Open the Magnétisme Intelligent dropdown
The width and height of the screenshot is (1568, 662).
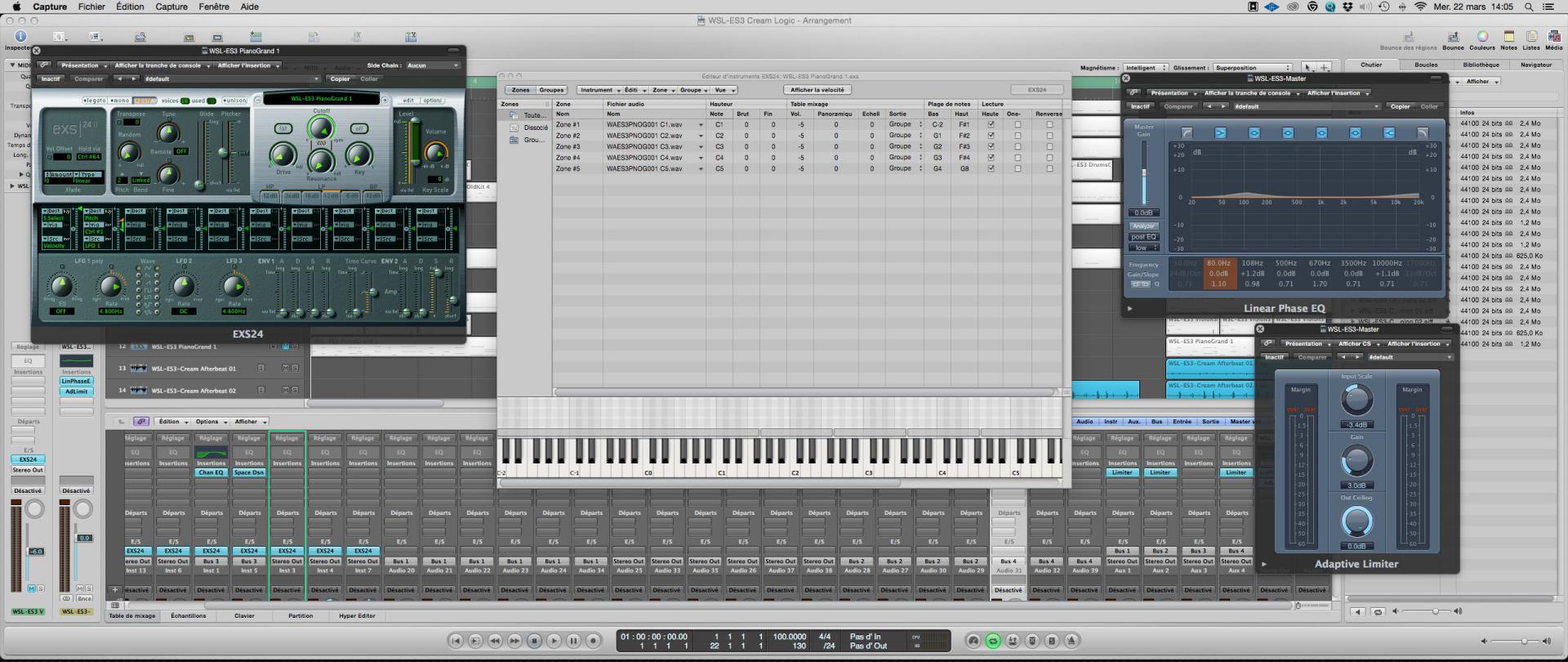coord(1145,69)
